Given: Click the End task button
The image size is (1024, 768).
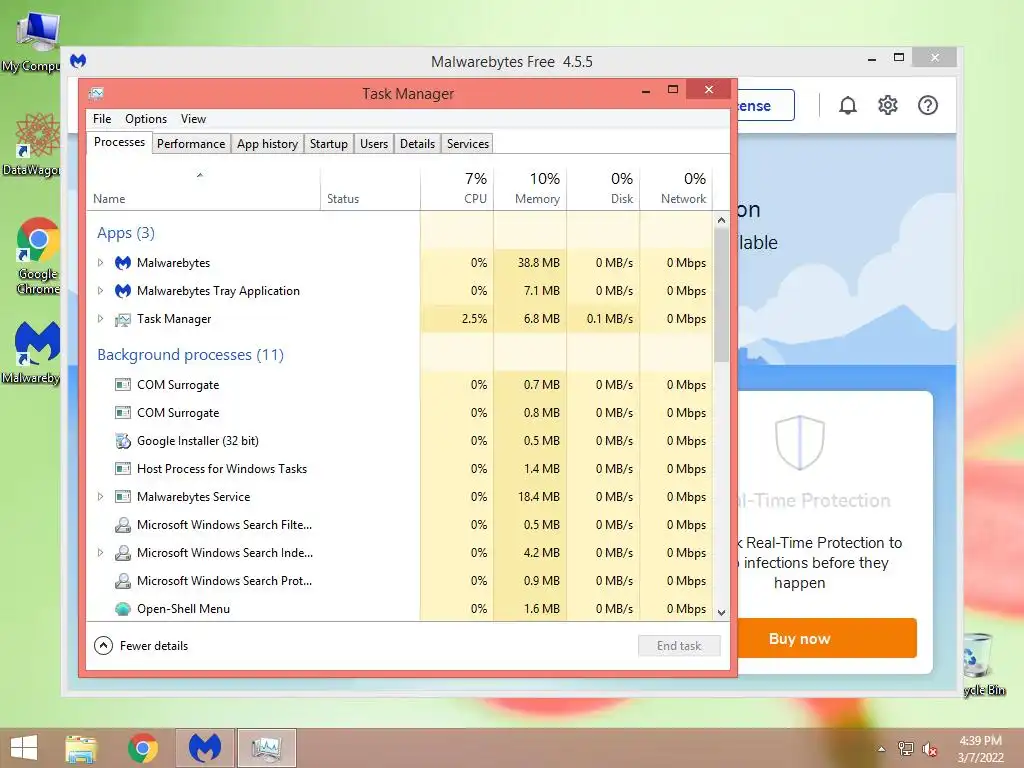Looking at the screenshot, I should click(679, 646).
